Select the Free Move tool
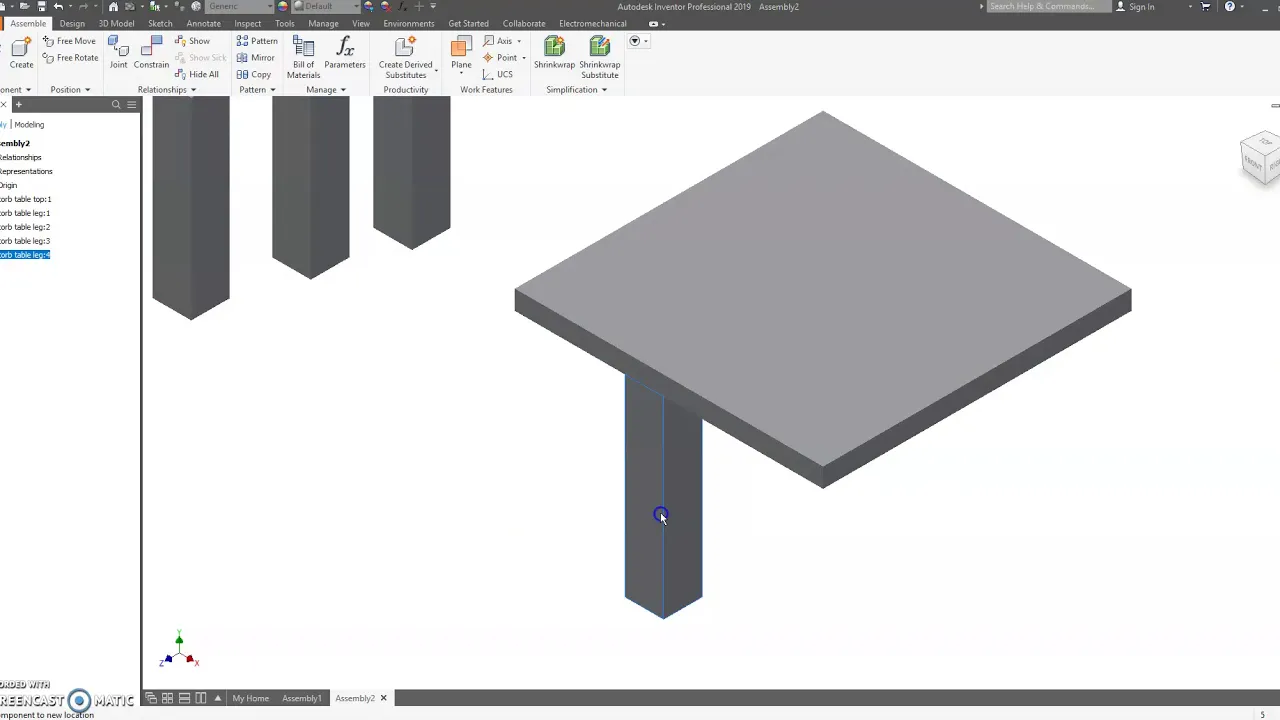 [69, 41]
